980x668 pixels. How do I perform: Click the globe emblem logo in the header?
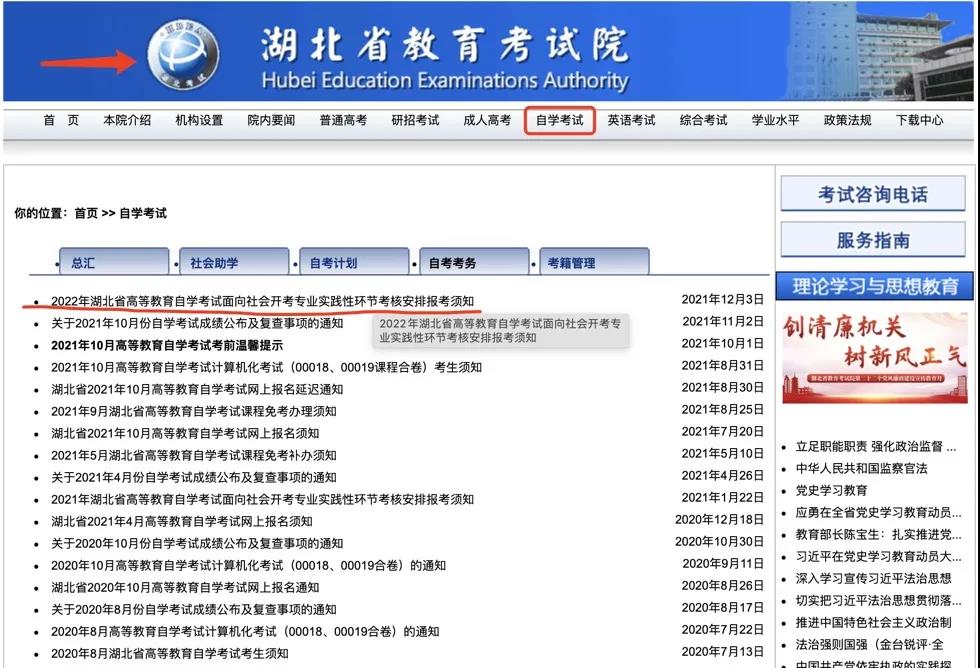(x=183, y=54)
